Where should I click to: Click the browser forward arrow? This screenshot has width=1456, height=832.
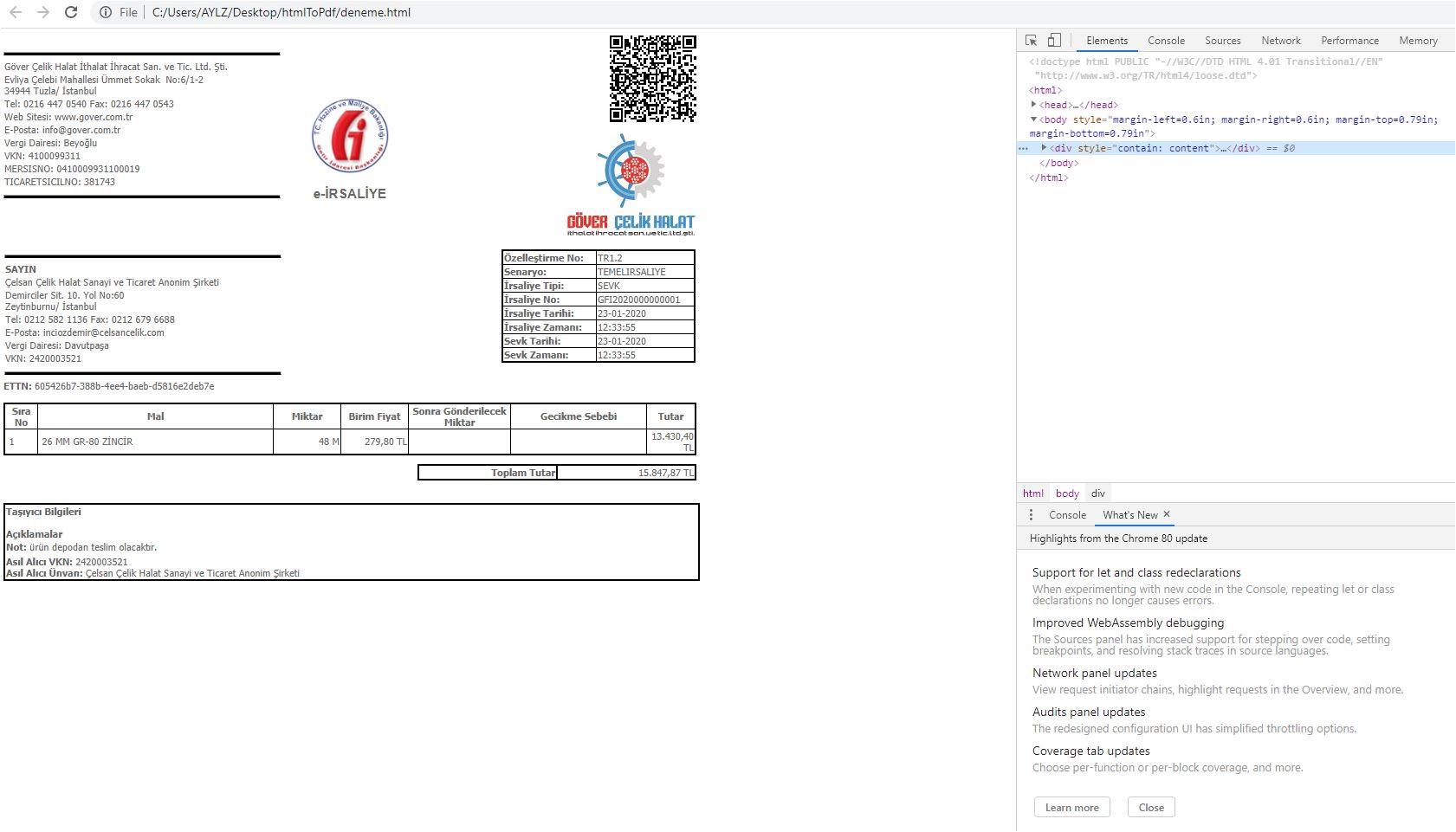[43, 12]
